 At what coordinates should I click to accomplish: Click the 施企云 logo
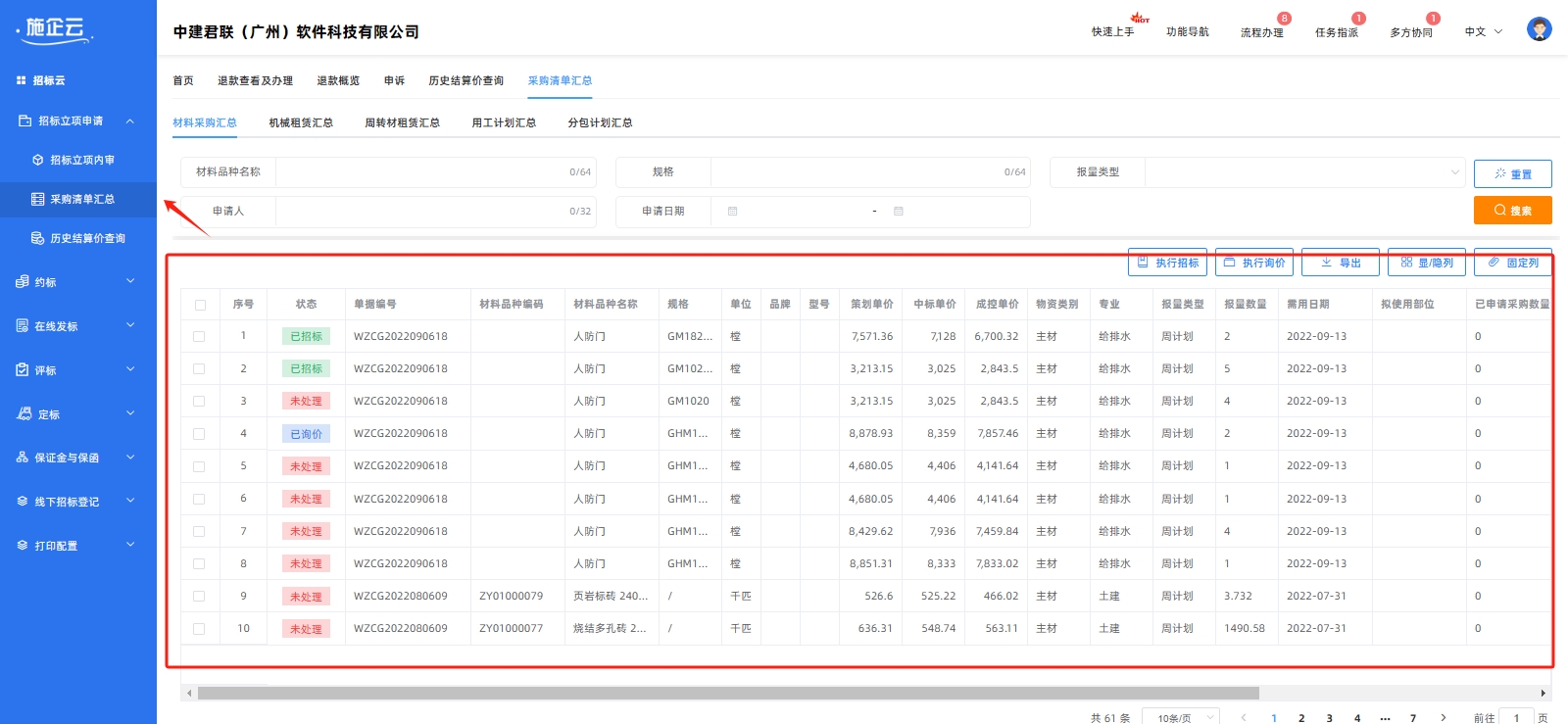55,29
